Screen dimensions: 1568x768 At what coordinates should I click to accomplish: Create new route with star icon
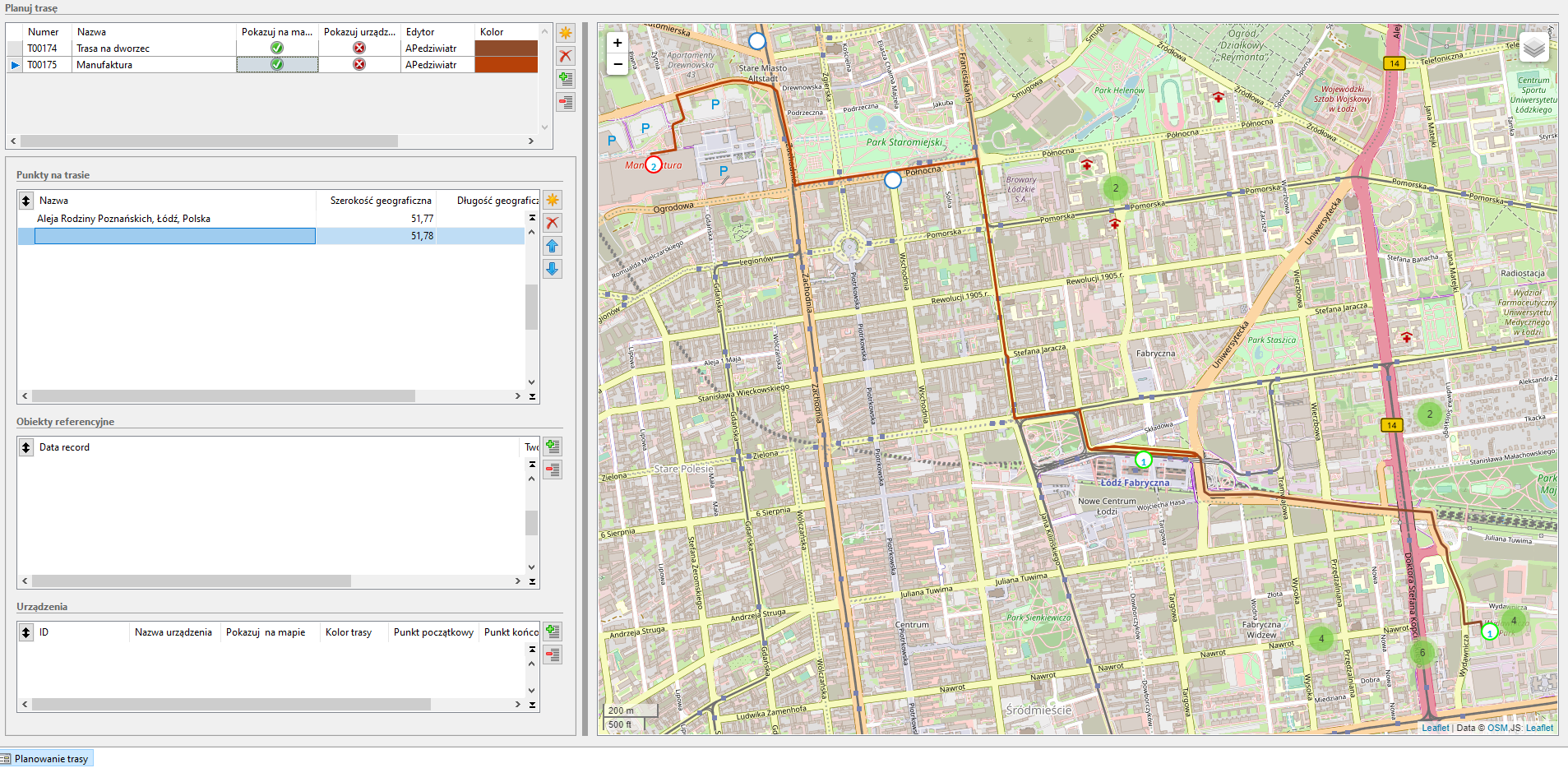point(566,33)
